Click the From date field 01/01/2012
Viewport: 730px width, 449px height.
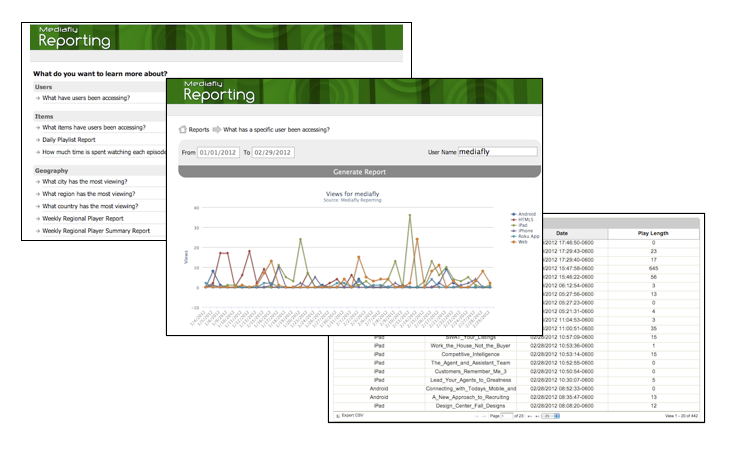218,152
